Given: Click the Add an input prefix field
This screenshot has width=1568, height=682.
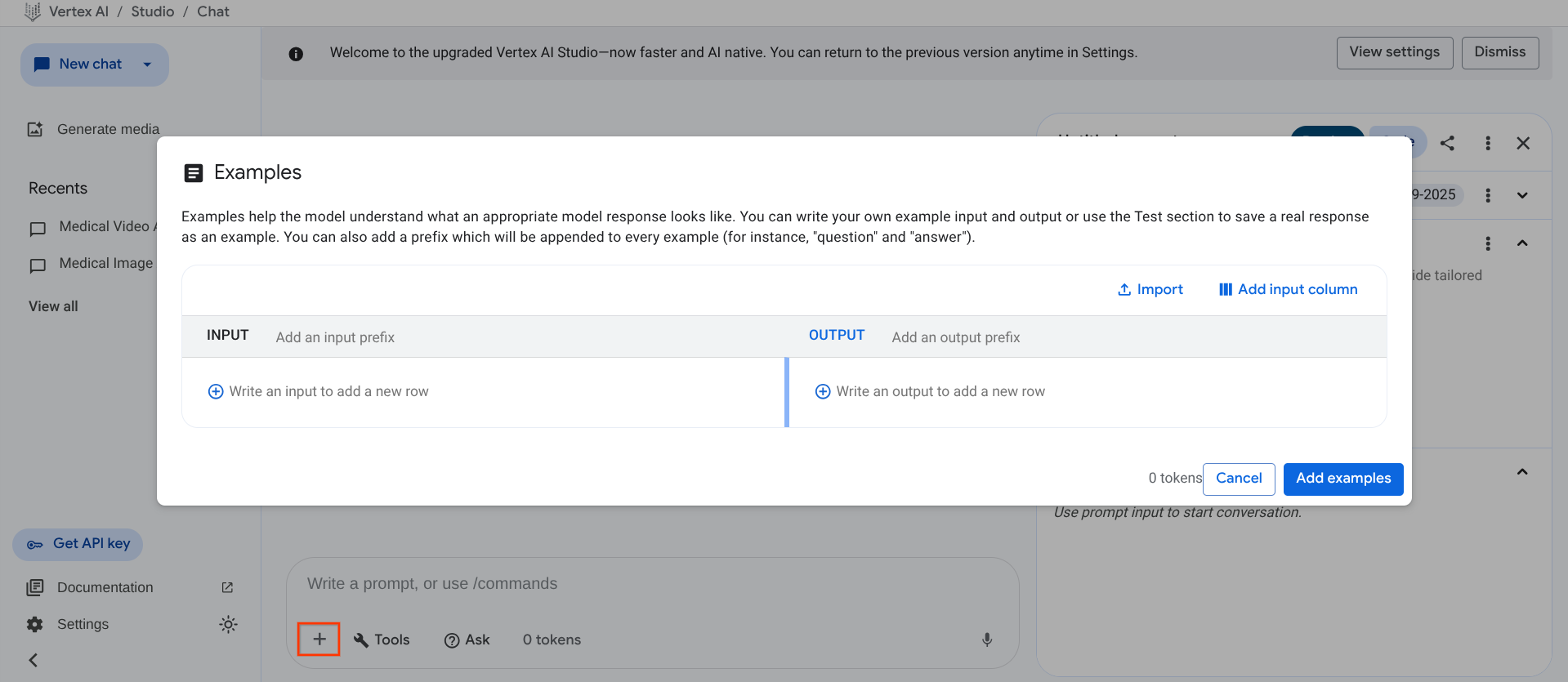Looking at the screenshot, I should (x=335, y=337).
